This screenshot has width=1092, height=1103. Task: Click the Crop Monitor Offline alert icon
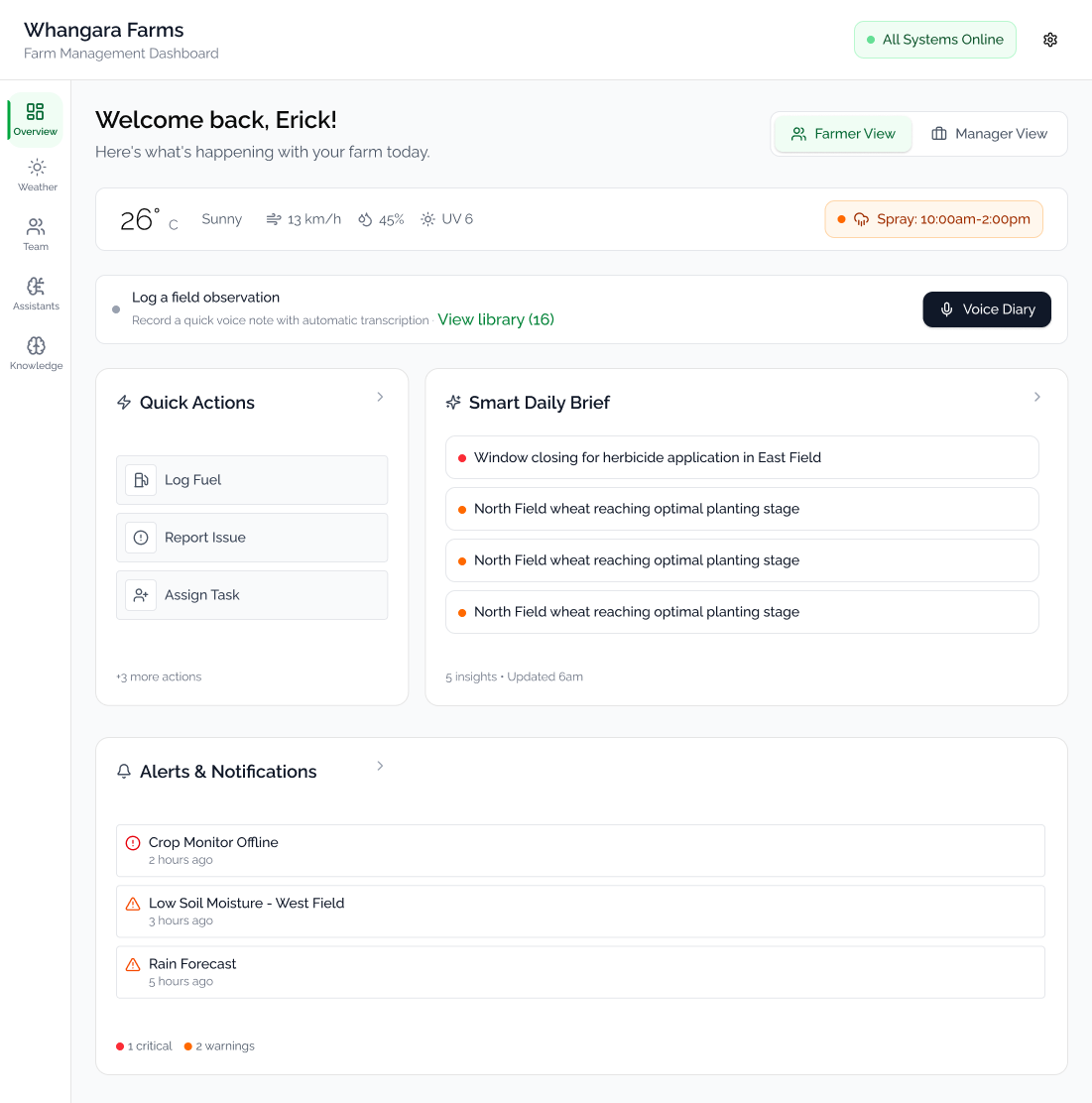133,843
